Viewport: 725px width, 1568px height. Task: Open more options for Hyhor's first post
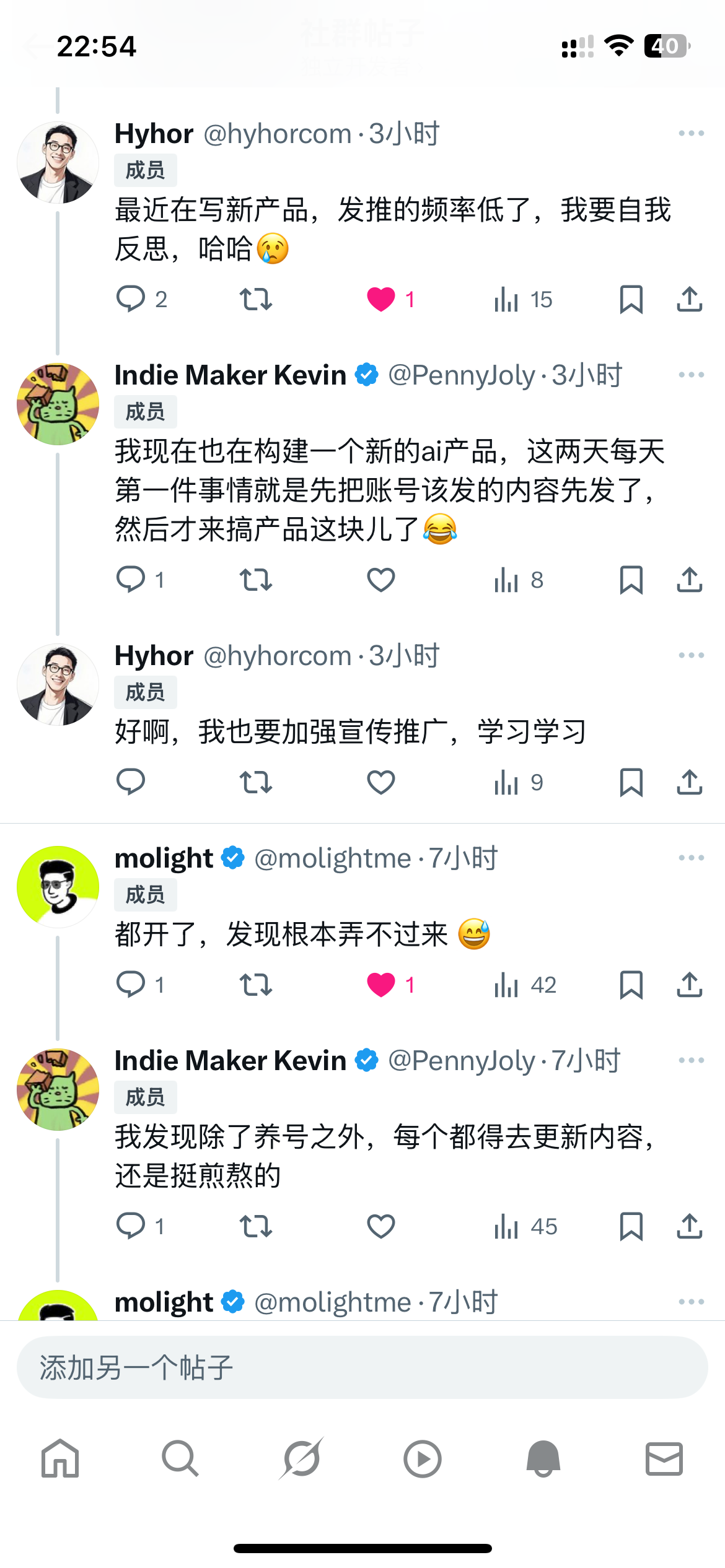click(691, 133)
